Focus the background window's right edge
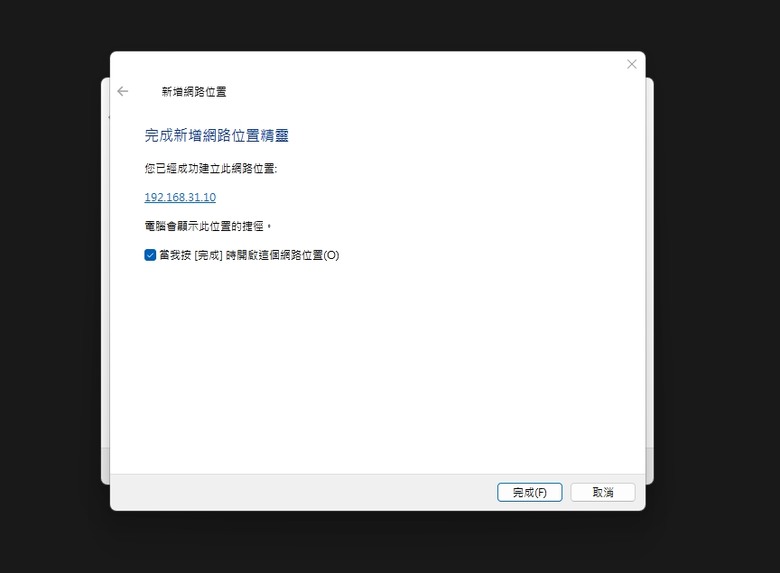780x573 pixels. [650, 279]
